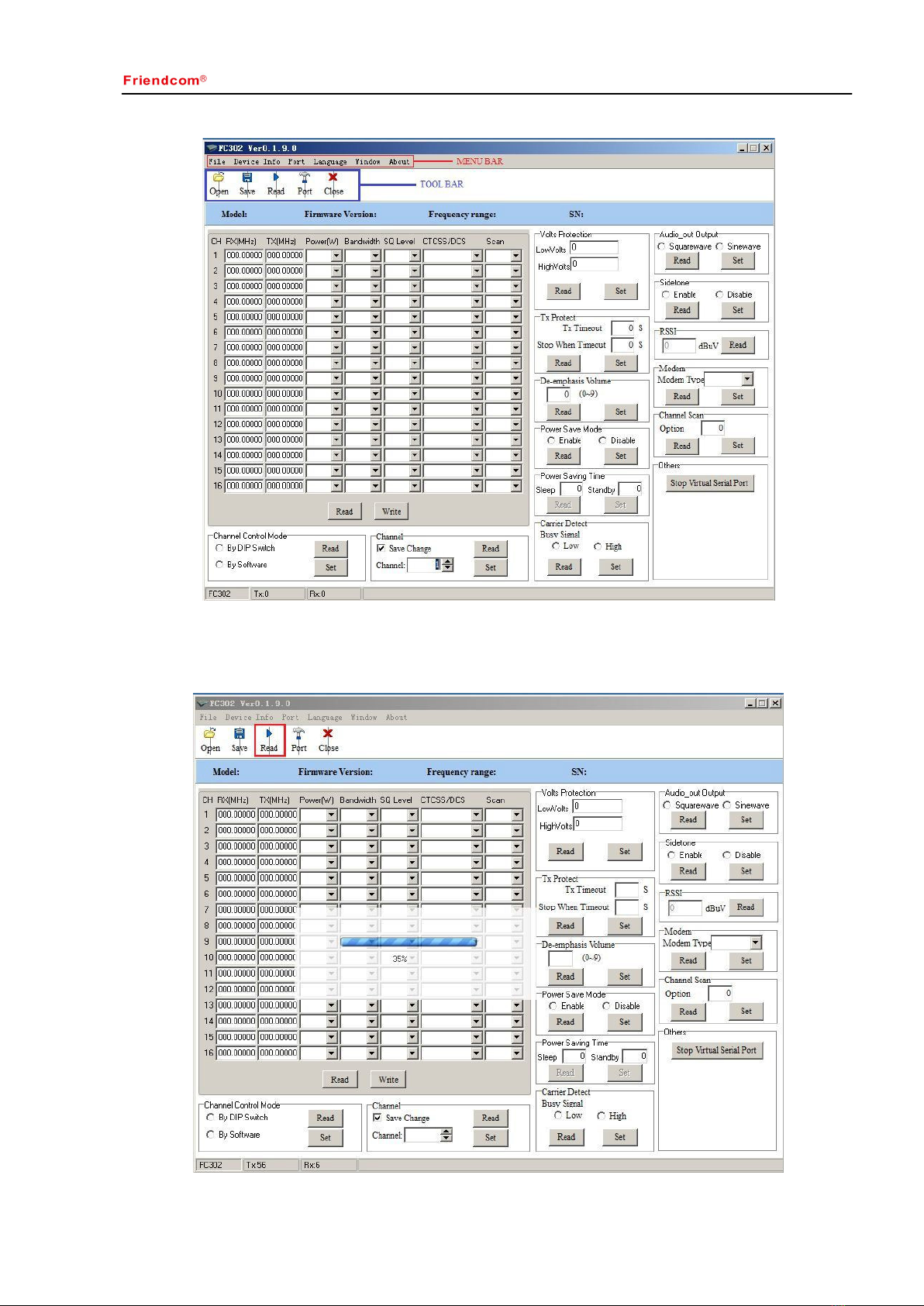Choose Squarewave audio output in the upper window

(661, 246)
